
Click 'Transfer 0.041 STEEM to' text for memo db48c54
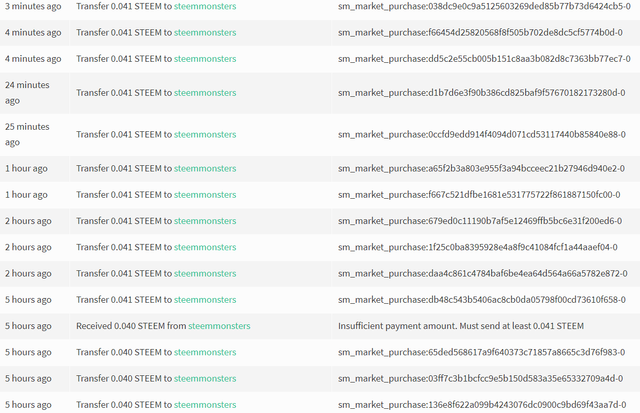point(124,300)
